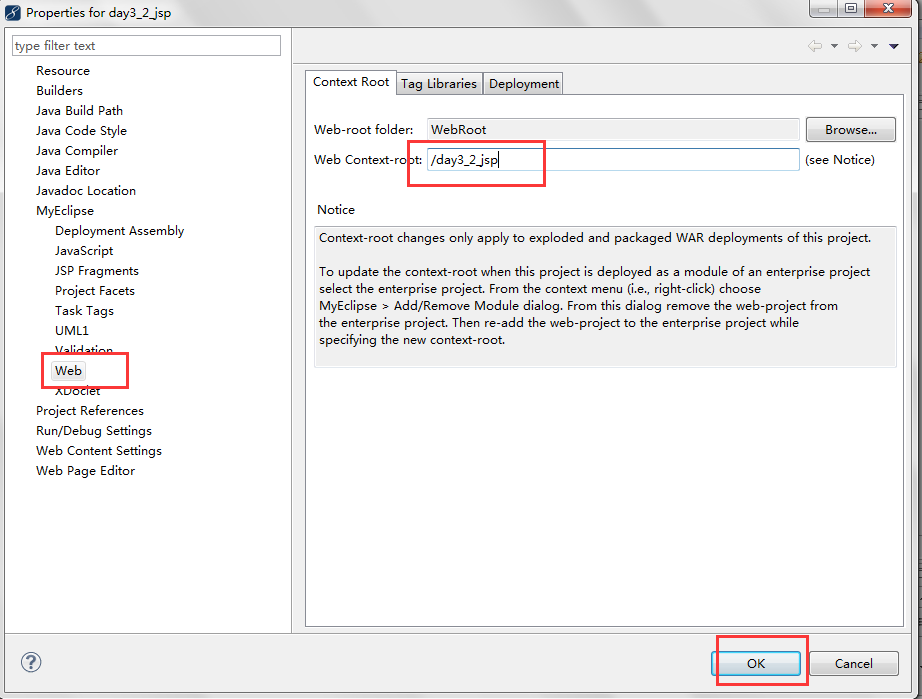Dismiss the dialog with Cancel
This screenshot has width=922, height=699.
tap(853, 663)
